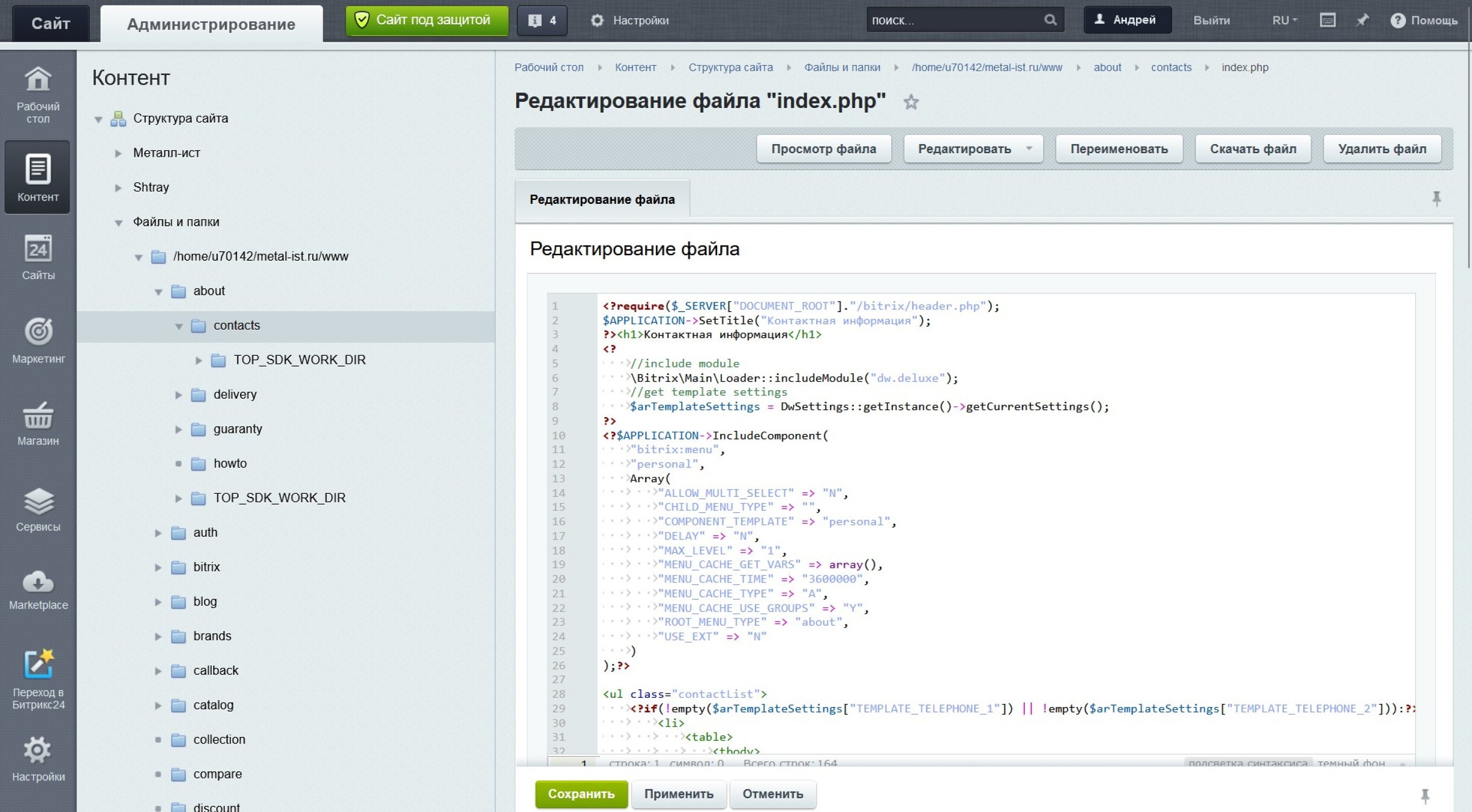Switch to the Сайт tab
This screenshot has height=812, width=1472.
[x=50, y=23]
